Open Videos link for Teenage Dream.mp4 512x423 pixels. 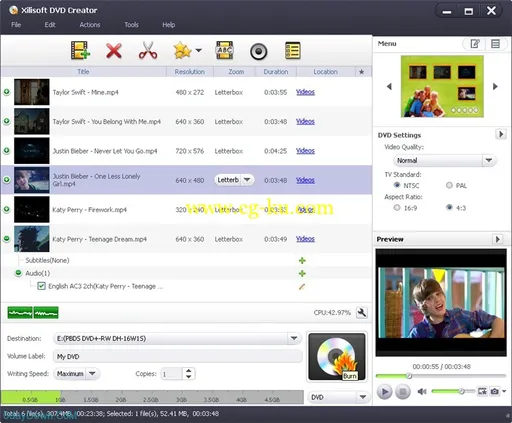[305, 239]
